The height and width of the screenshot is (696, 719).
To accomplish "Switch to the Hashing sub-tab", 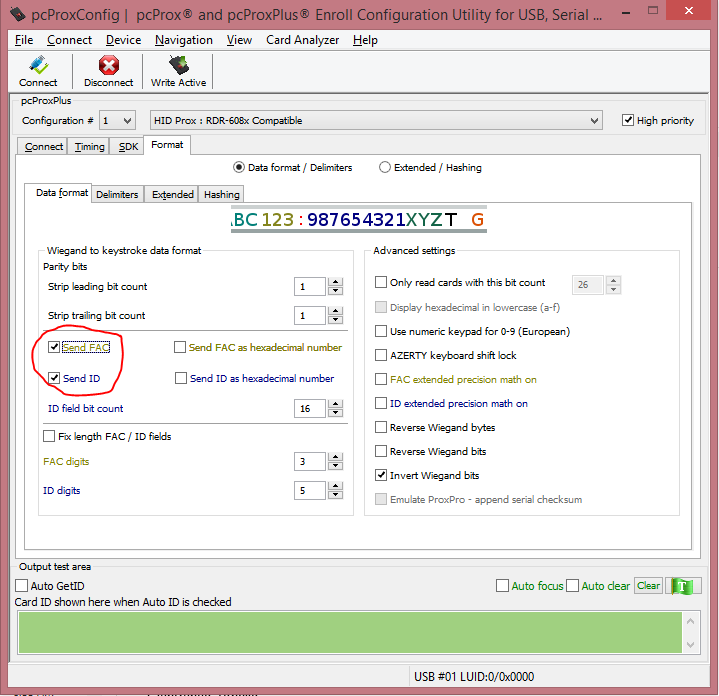I will pyautogui.click(x=221, y=195).
